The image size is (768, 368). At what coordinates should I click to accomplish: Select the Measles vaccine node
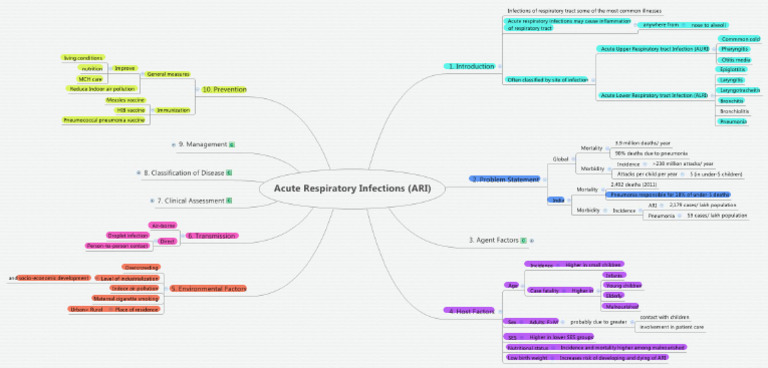[125, 100]
